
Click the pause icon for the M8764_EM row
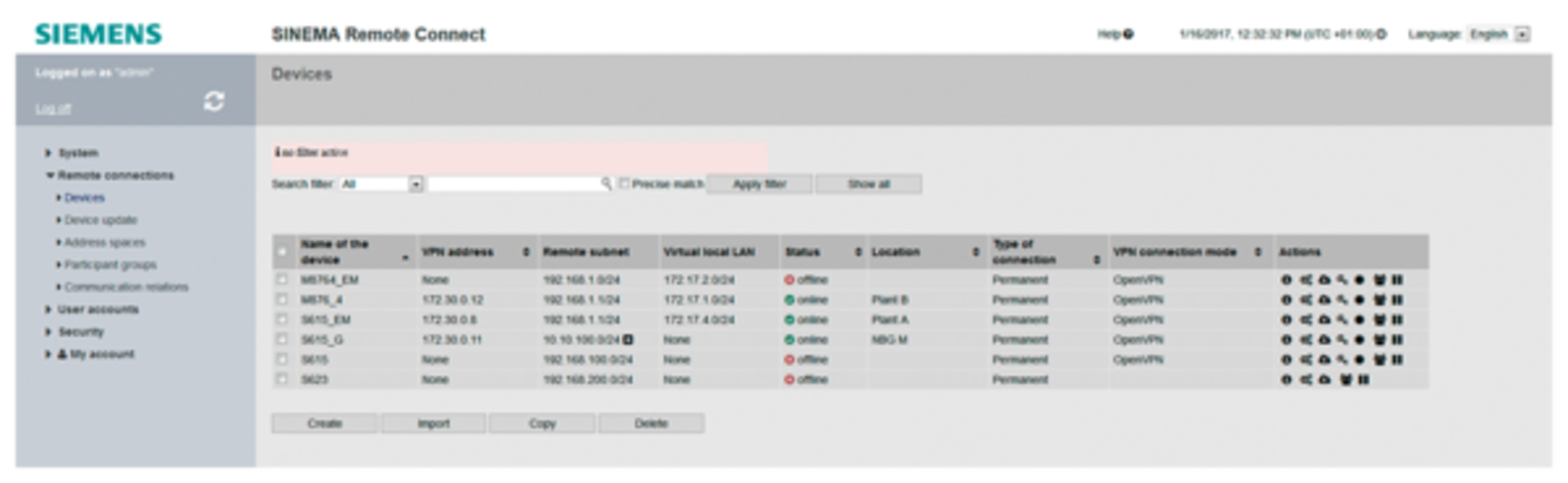1397,280
